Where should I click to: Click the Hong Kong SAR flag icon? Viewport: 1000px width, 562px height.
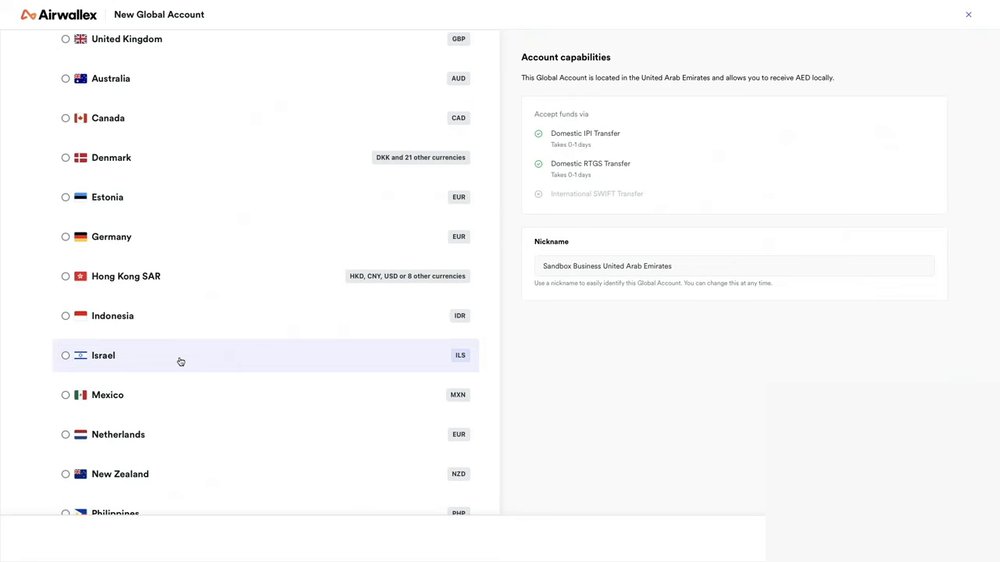point(80,276)
